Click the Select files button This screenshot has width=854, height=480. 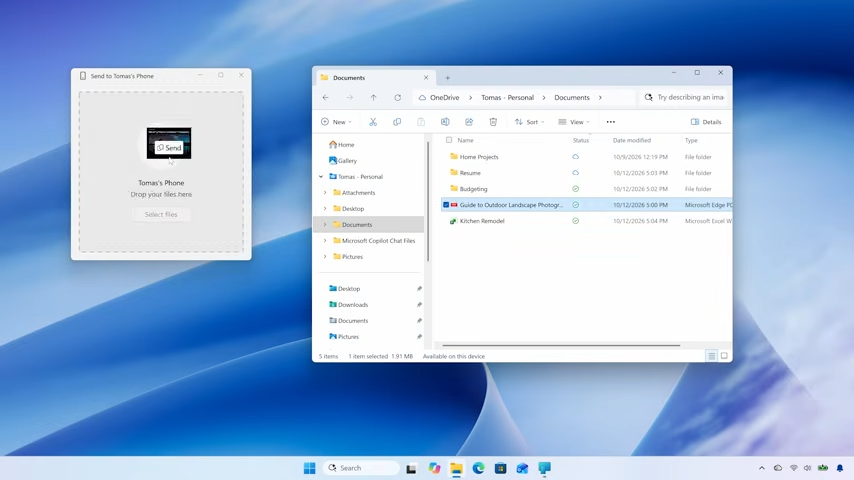[161, 215]
